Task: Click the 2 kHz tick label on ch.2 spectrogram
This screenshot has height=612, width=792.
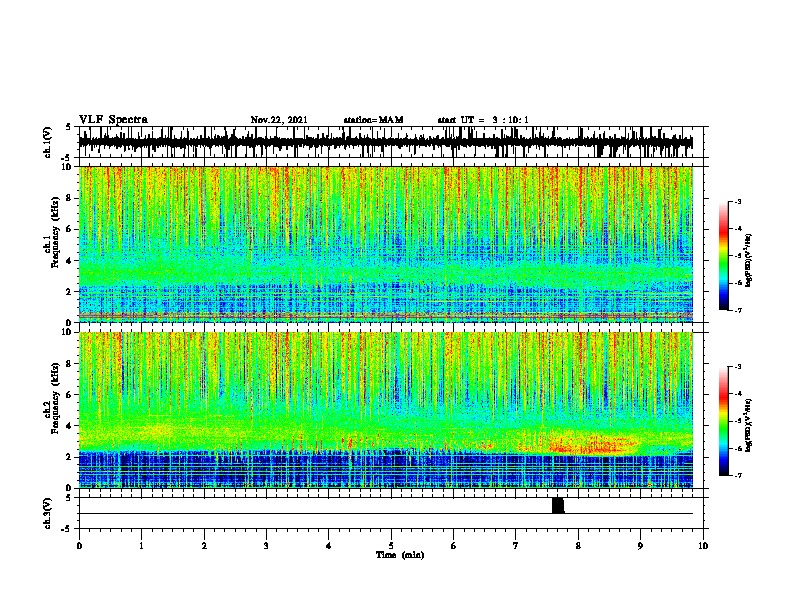Action: (x=70, y=457)
